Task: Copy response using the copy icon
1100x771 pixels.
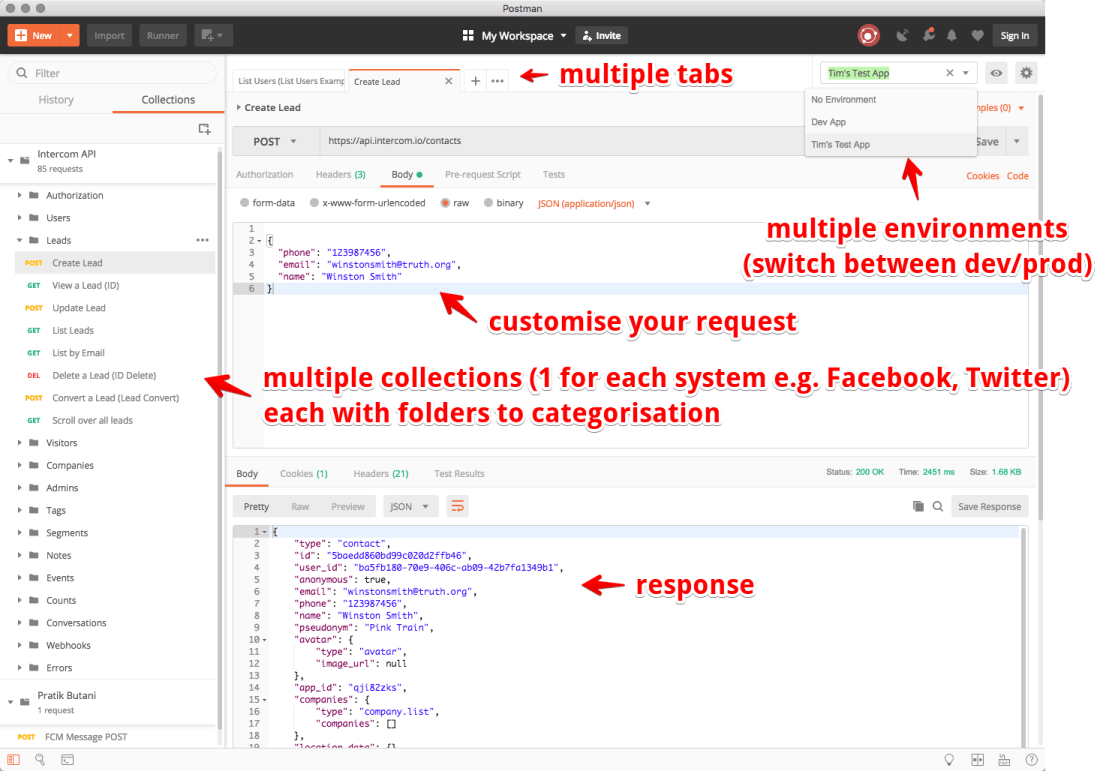Action: pos(918,507)
